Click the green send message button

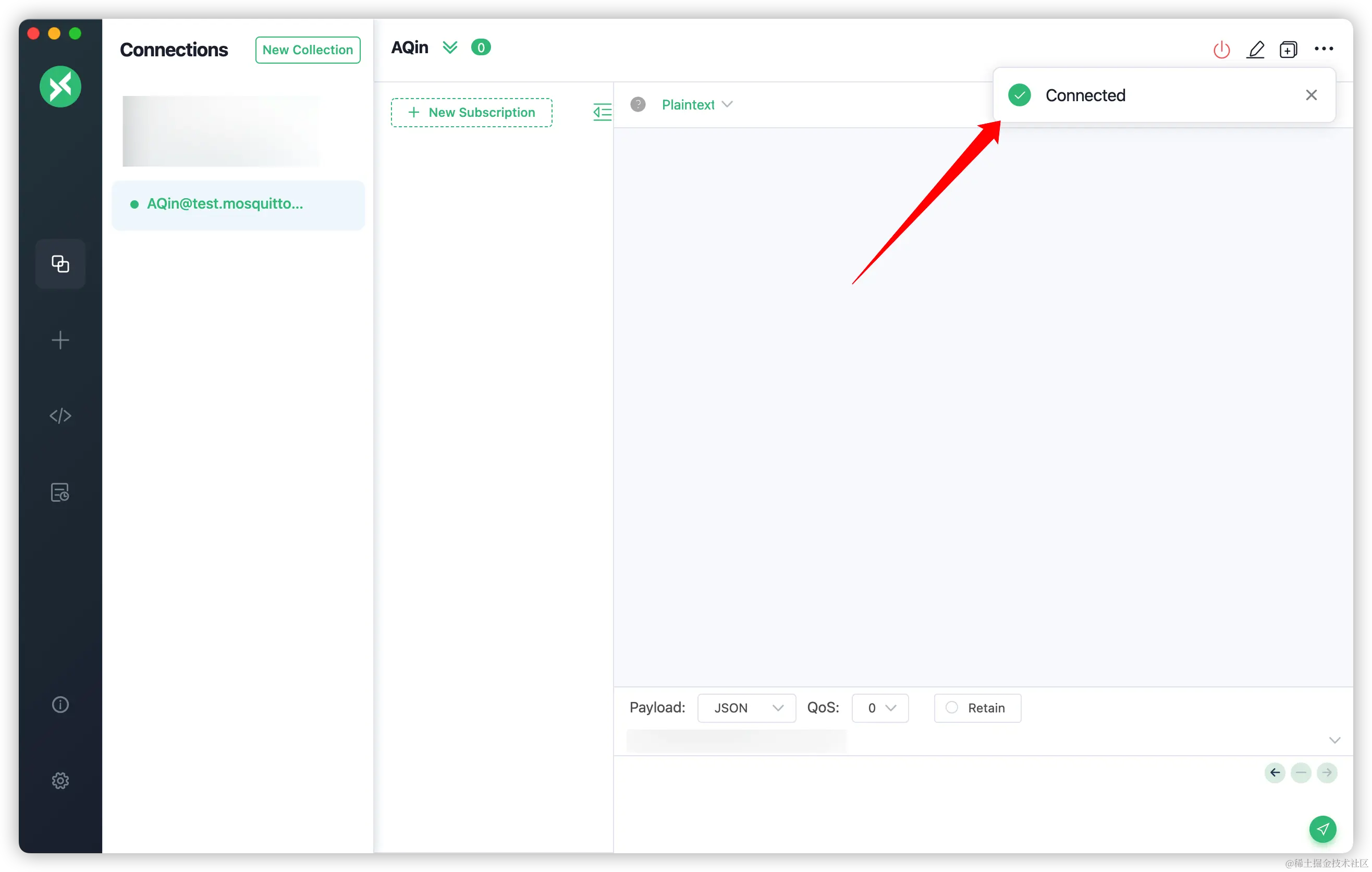tap(1322, 829)
